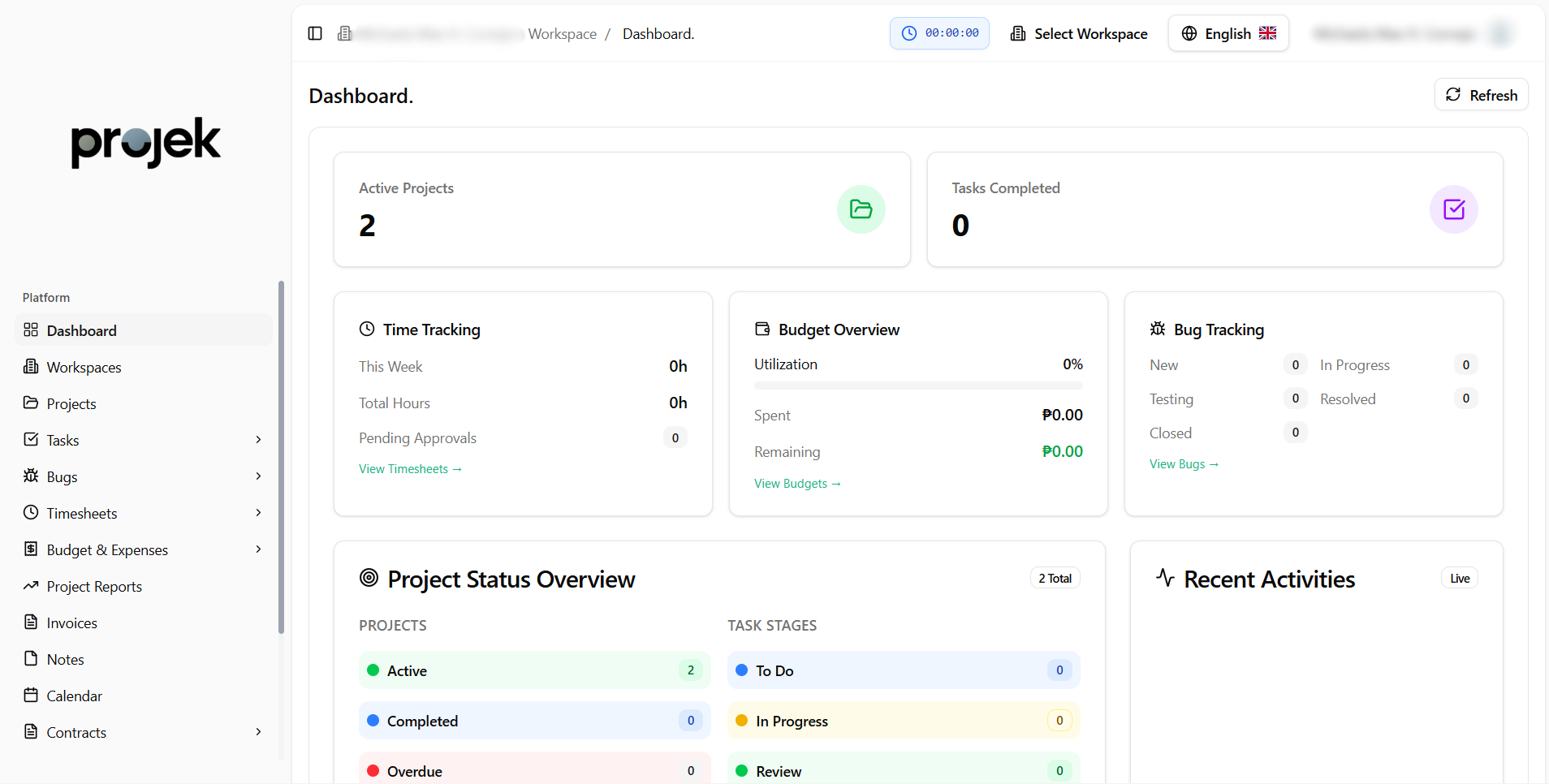This screenshot has height=784, width=1549.
Task: Click the purple Tasks Completed checkmark icon
Action: (x=1453, y=209)
